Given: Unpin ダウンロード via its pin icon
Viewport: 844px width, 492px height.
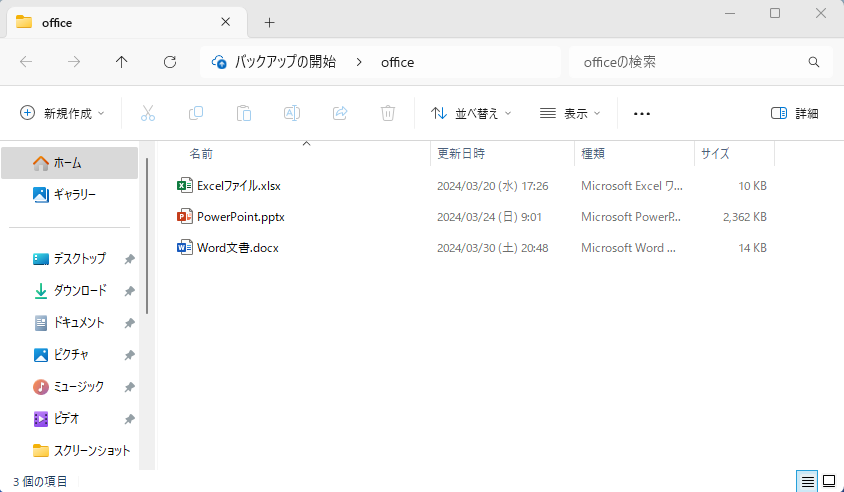Looking at the screenshot, I should (x=129, y=291).
